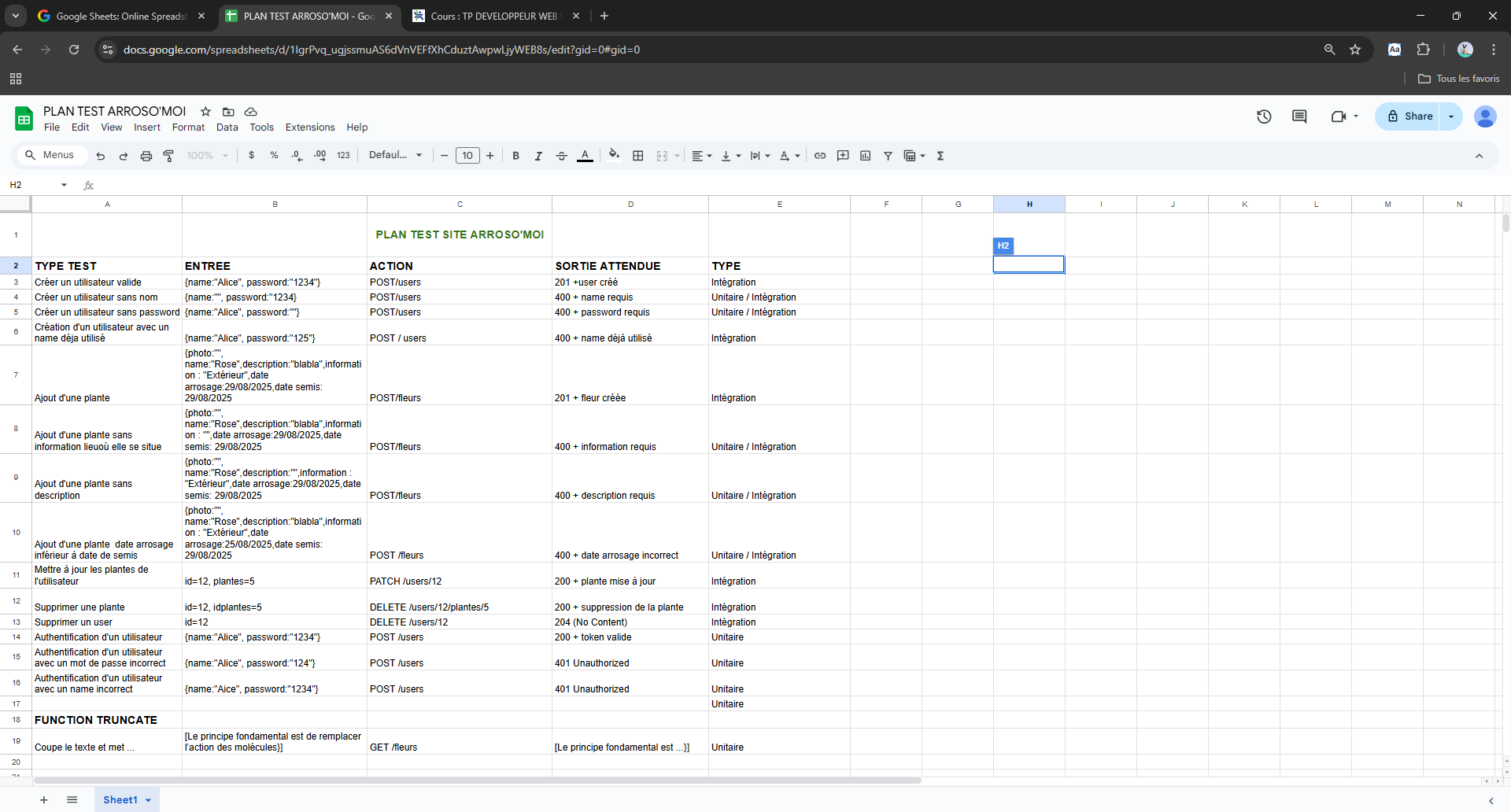Open the Sheet1 tab options arrow

coord(148,800)
